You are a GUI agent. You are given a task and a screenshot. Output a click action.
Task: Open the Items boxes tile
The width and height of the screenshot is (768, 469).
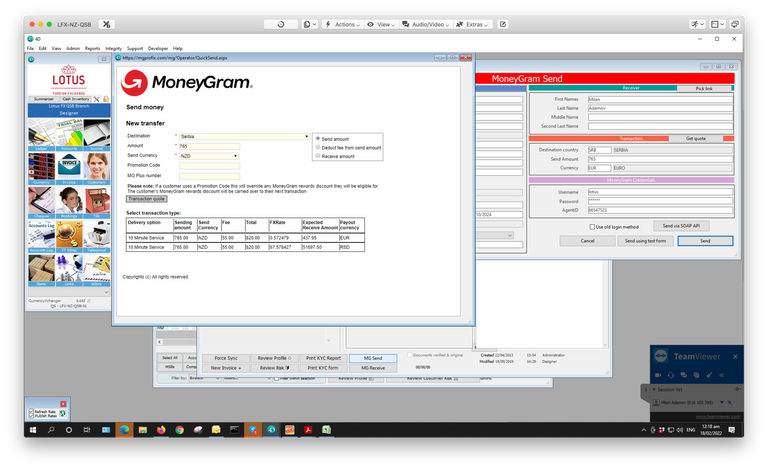(41, 270)
